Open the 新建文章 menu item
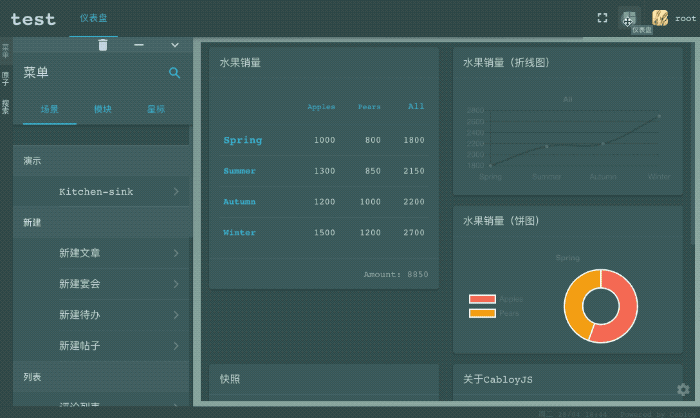Image resolution: width=700 pixels, height=418 pixels. pyautogui.click(x=101, y=253)
